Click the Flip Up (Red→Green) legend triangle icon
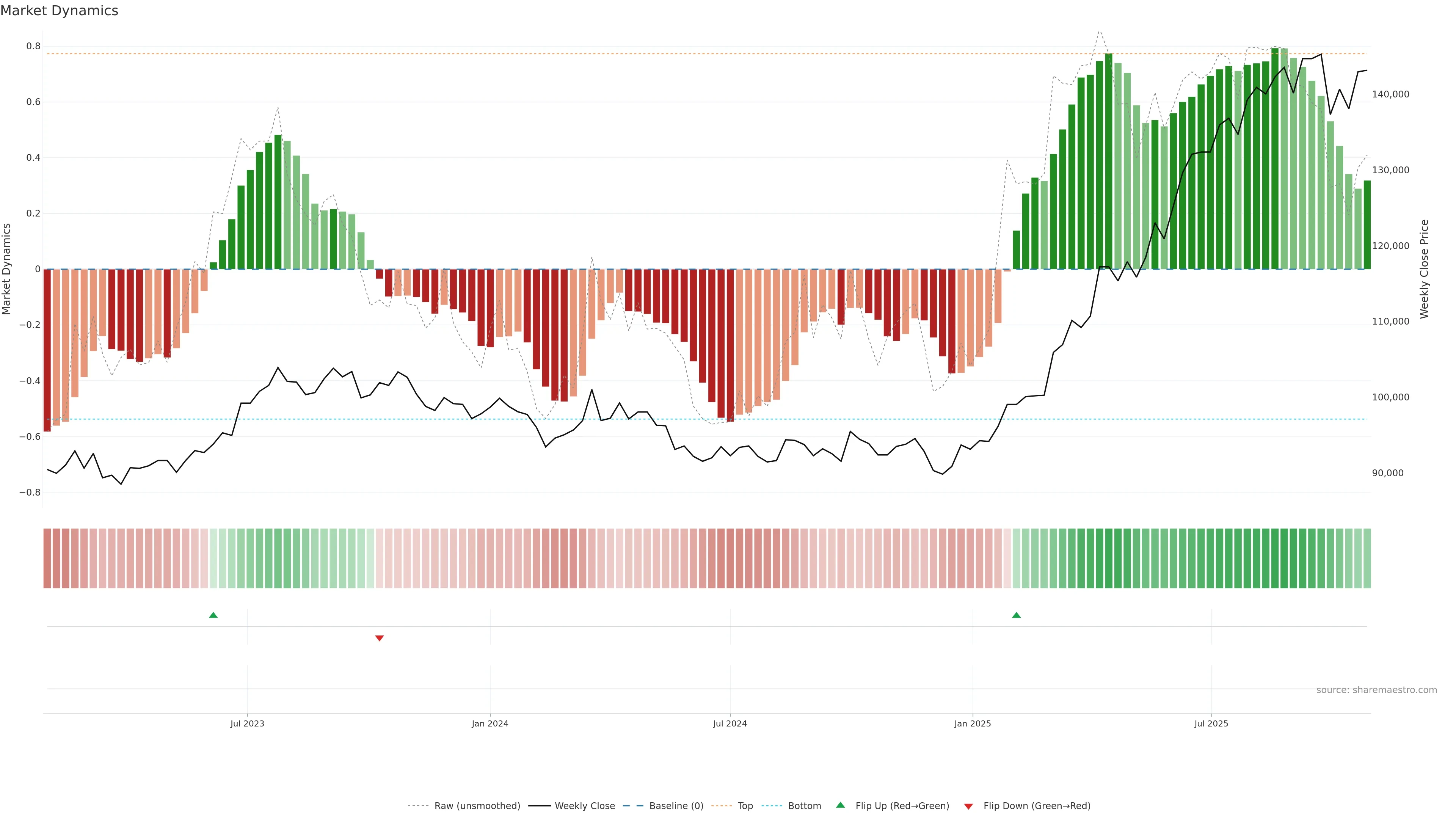The image size is (1456, 819). [x=841, y=805]
